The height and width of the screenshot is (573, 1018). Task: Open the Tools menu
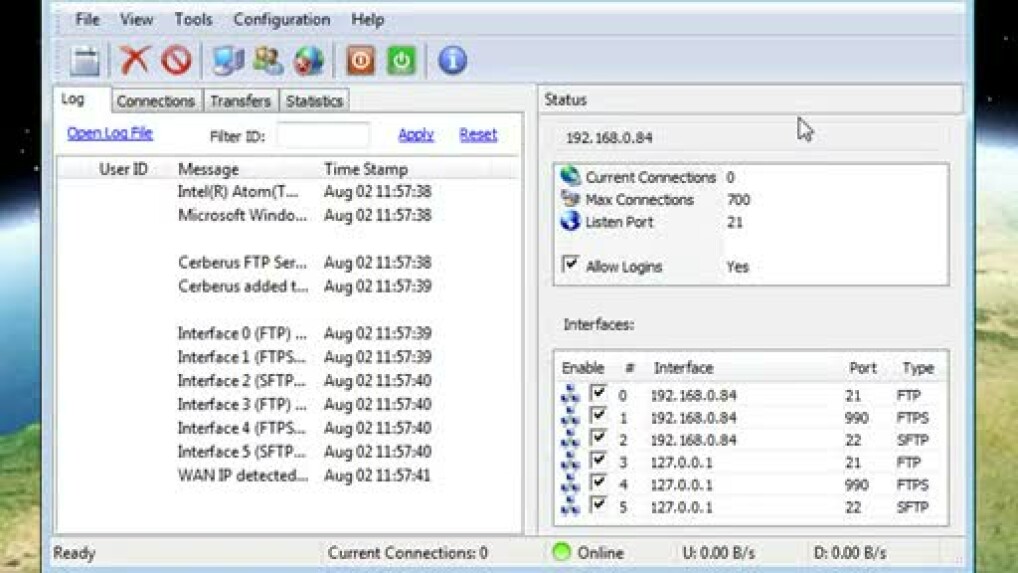193,19
